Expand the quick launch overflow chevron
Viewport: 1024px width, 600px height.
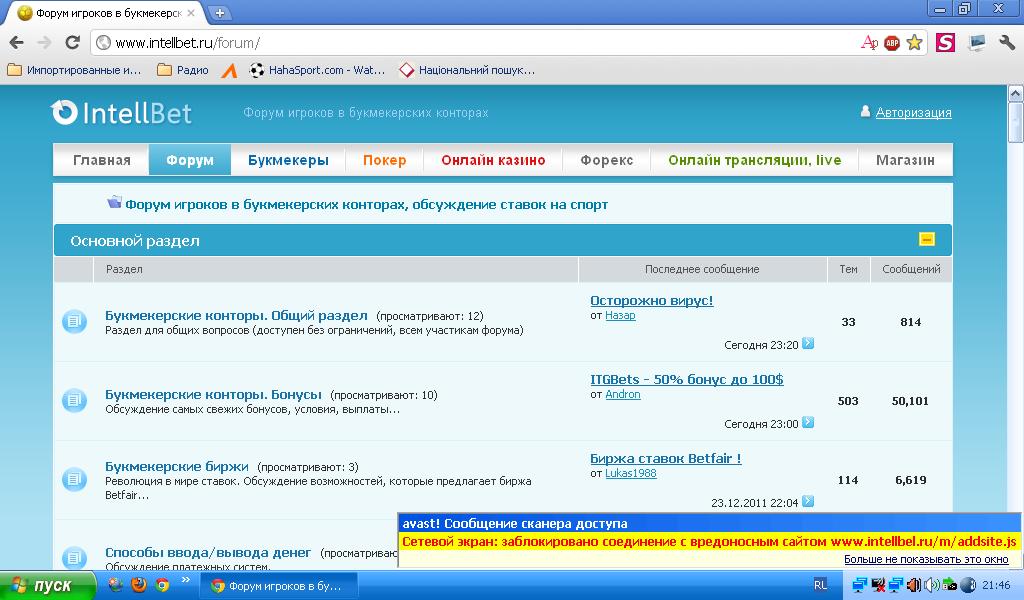point(185,579)
